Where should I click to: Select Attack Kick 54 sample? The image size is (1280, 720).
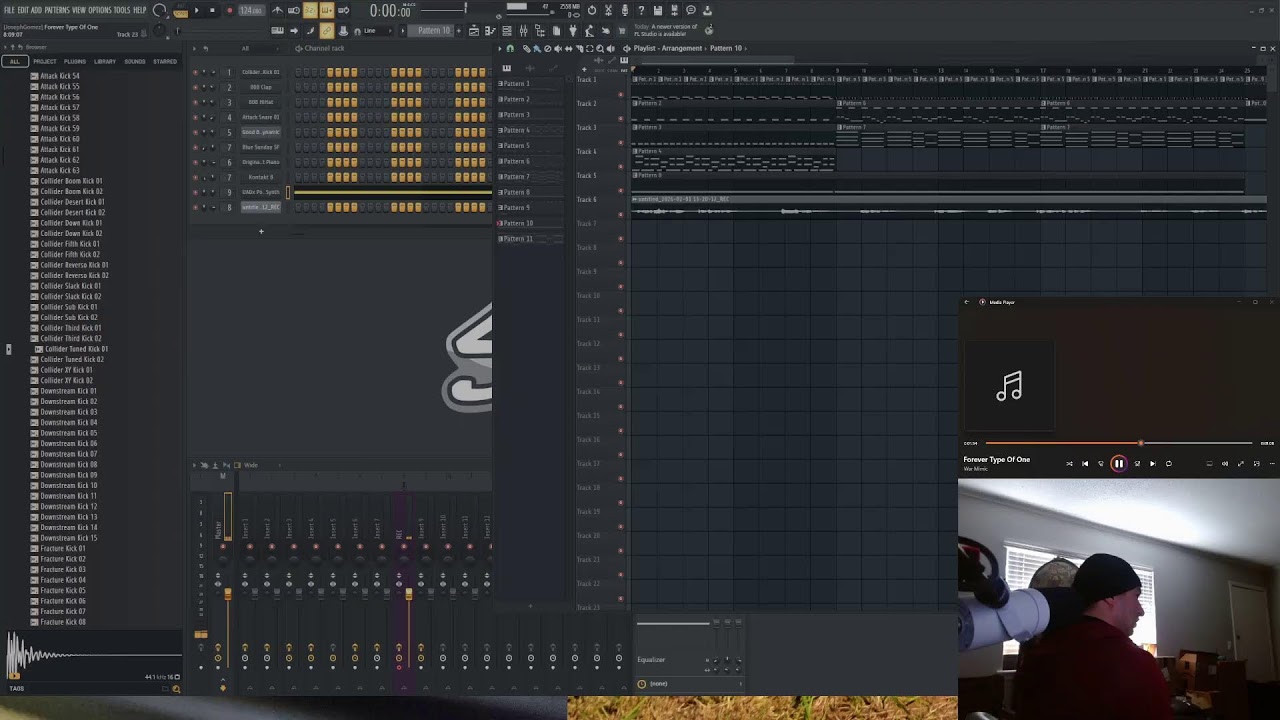pyautogui.click(x=60, y=76)
